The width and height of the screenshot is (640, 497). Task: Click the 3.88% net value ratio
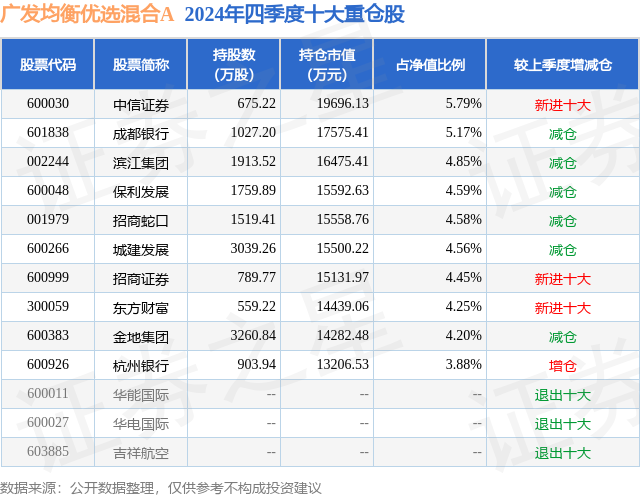point(464,364)
